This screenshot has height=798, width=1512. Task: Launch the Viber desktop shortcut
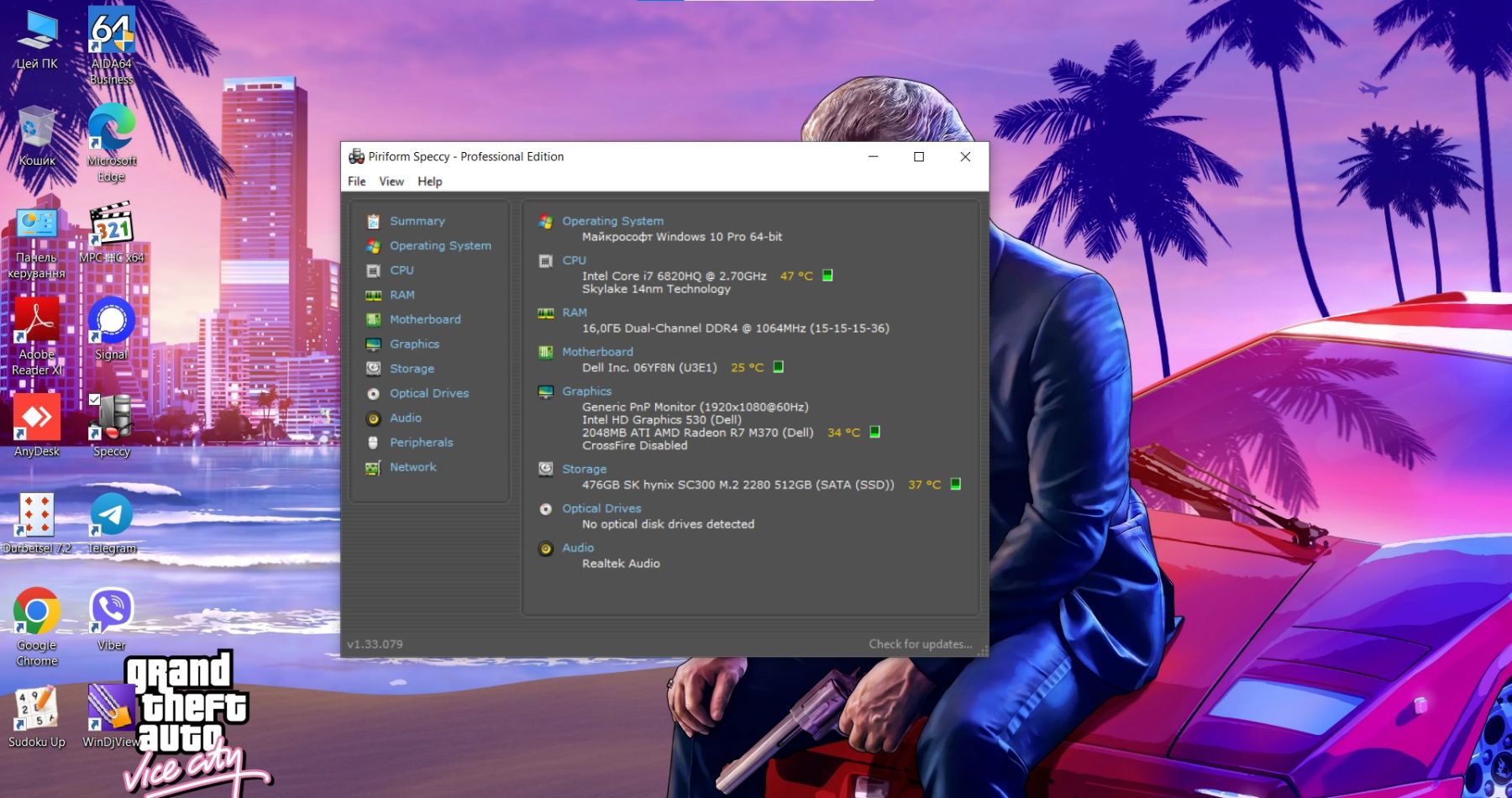(x=111, y=620)
